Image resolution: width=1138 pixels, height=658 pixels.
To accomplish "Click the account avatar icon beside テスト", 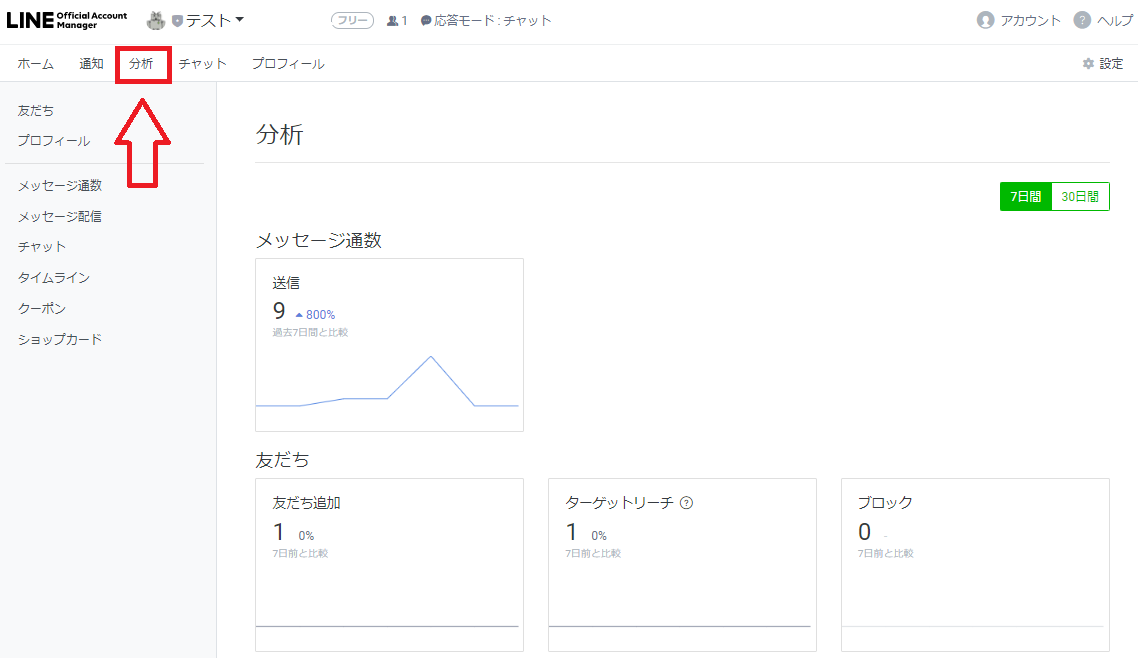I will click(x=156, y=20).
